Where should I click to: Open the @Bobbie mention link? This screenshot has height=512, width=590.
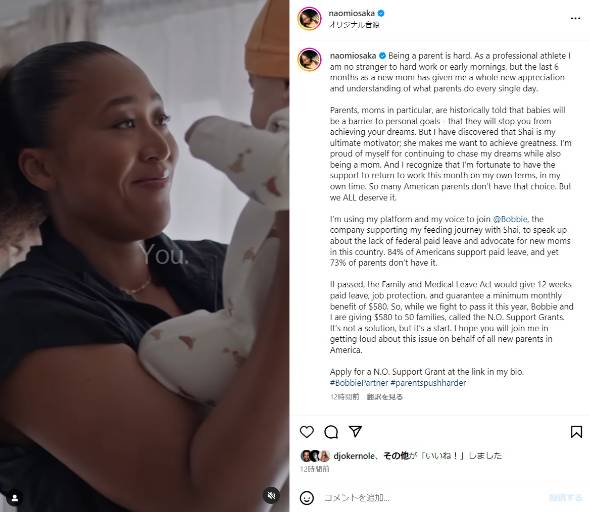pos(510,219)
